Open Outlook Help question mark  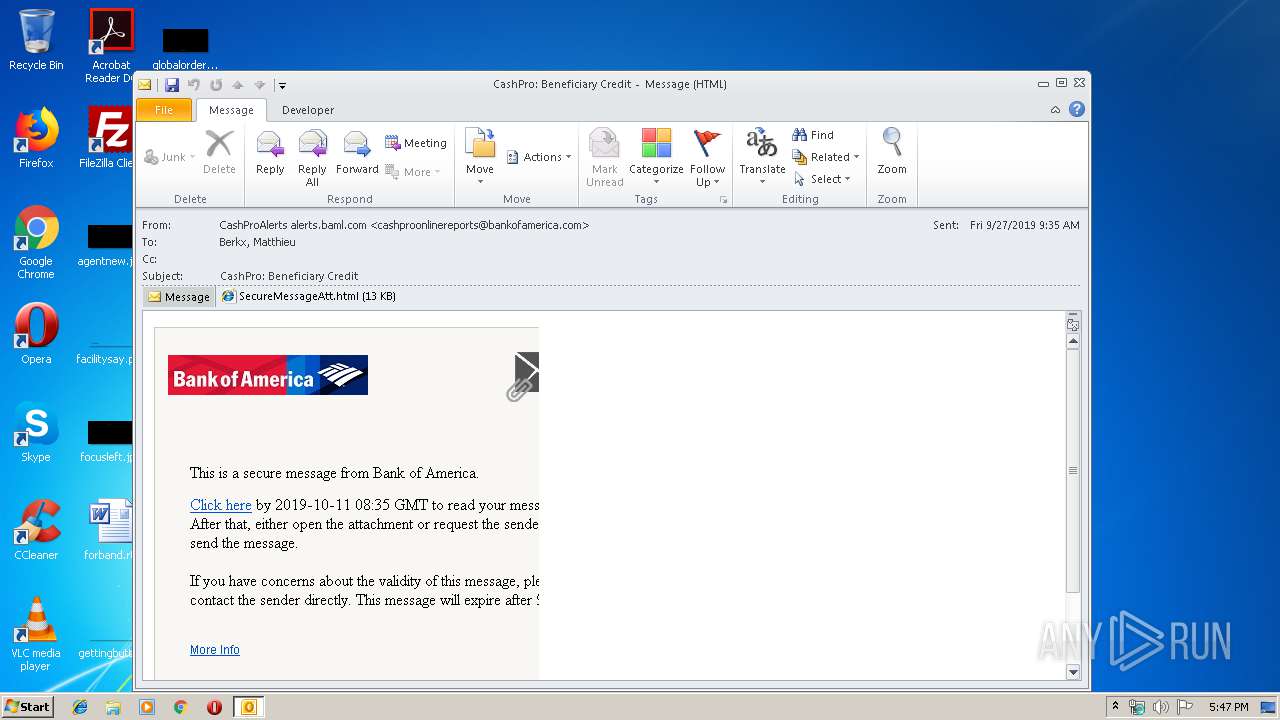(1077, 110)
